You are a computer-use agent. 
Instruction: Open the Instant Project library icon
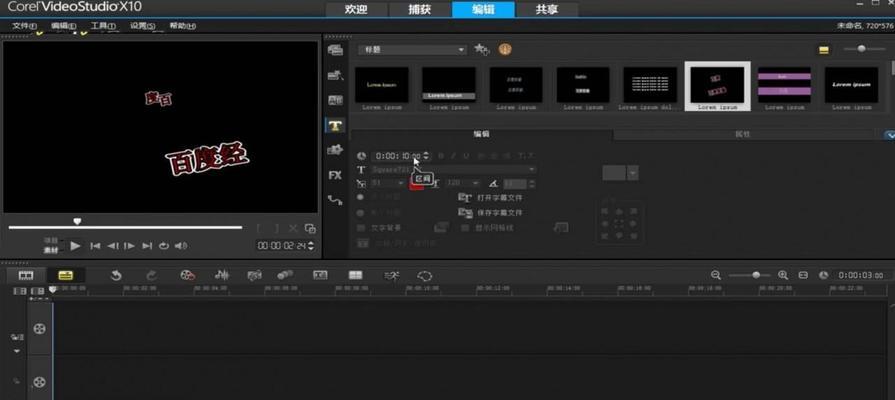(335, 75)
